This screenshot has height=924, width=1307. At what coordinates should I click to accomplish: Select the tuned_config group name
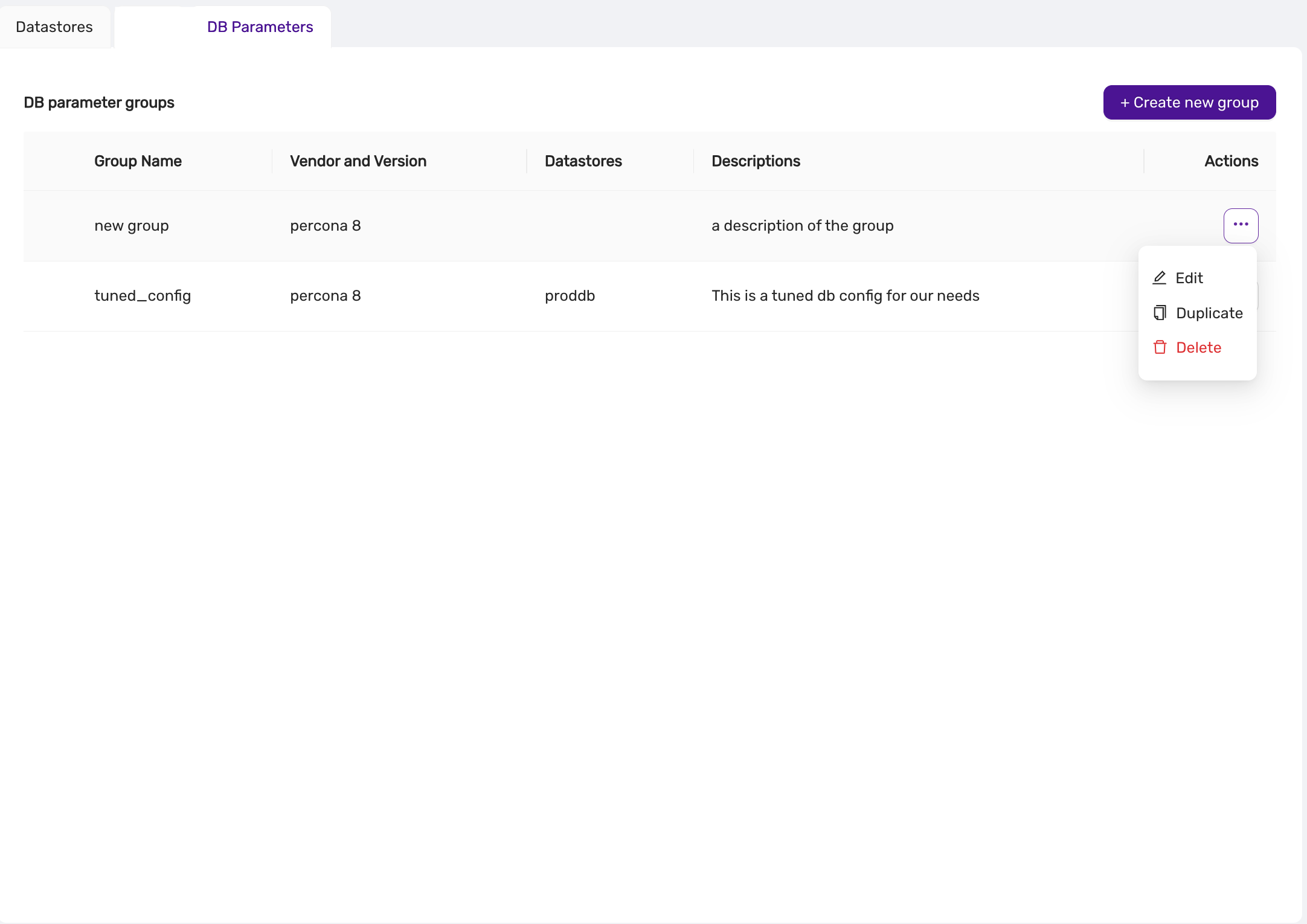[143, 296]
